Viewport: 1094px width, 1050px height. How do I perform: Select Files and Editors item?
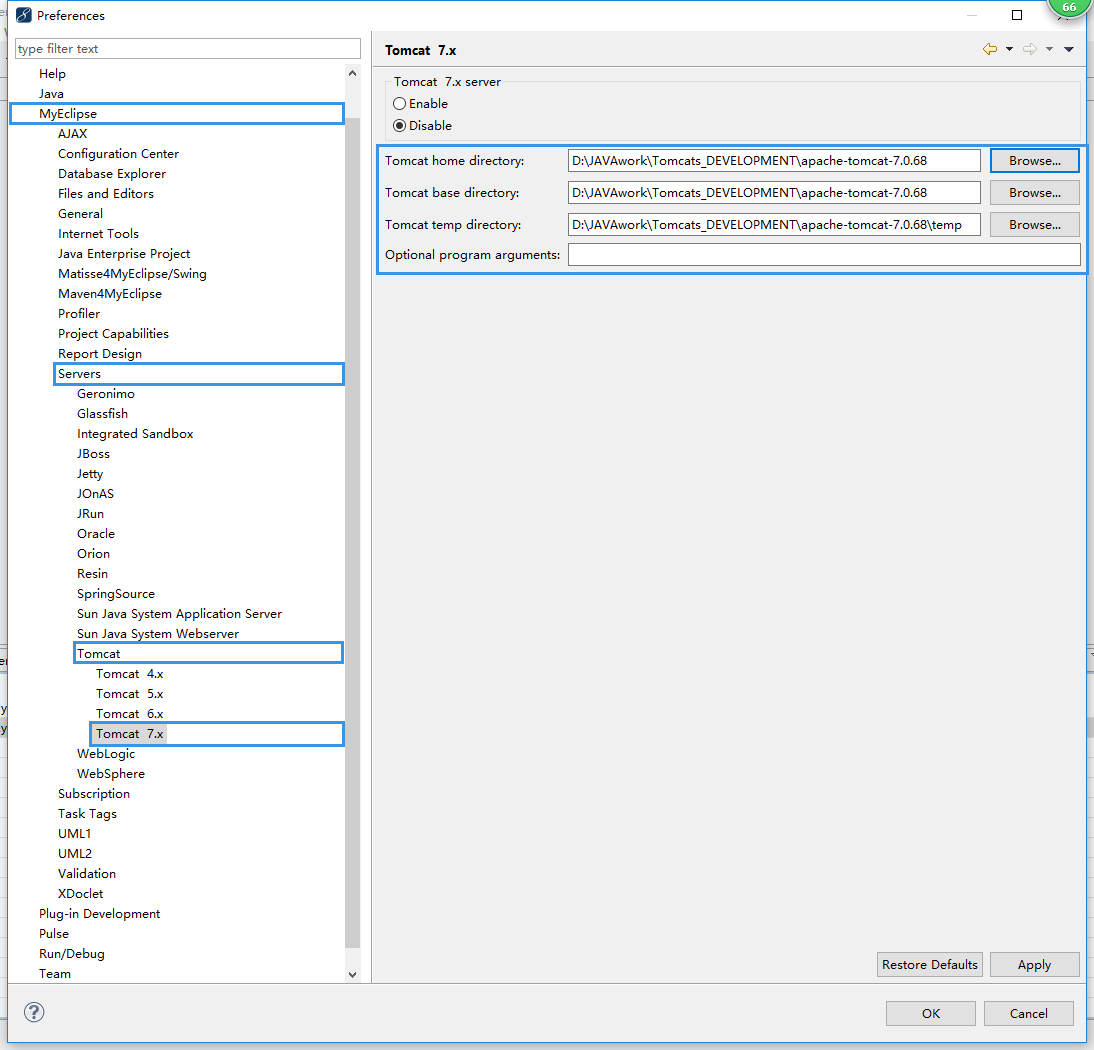105,193
